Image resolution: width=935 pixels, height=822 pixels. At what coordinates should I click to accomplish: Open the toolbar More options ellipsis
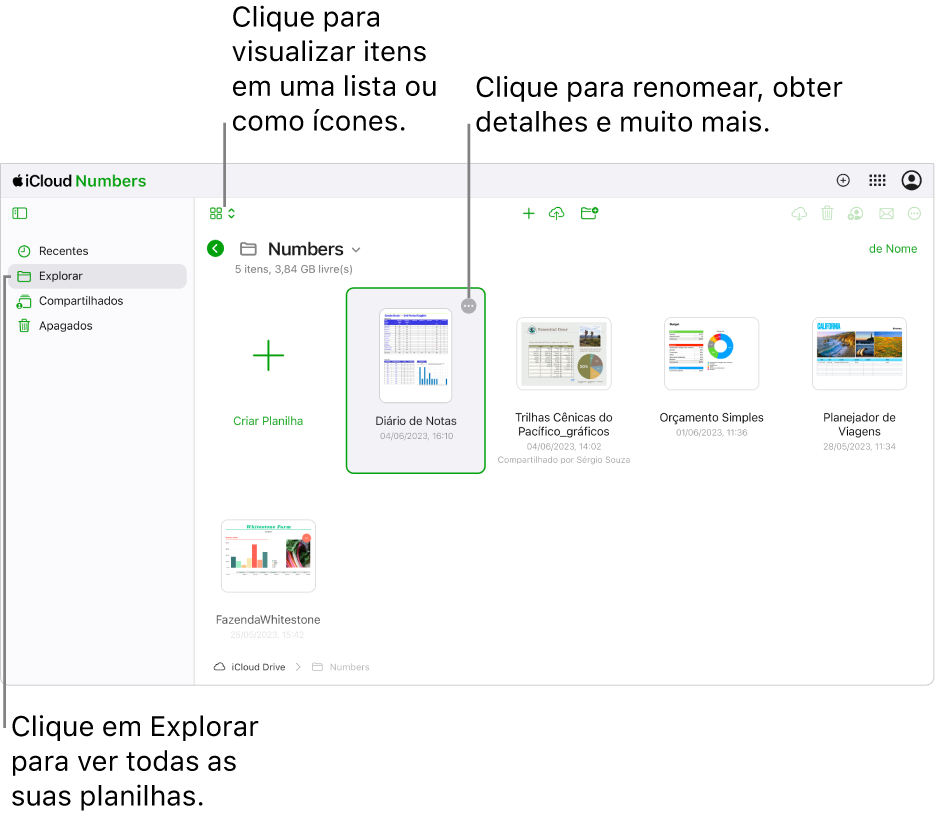pyautogui.click(x=914, y=214)
